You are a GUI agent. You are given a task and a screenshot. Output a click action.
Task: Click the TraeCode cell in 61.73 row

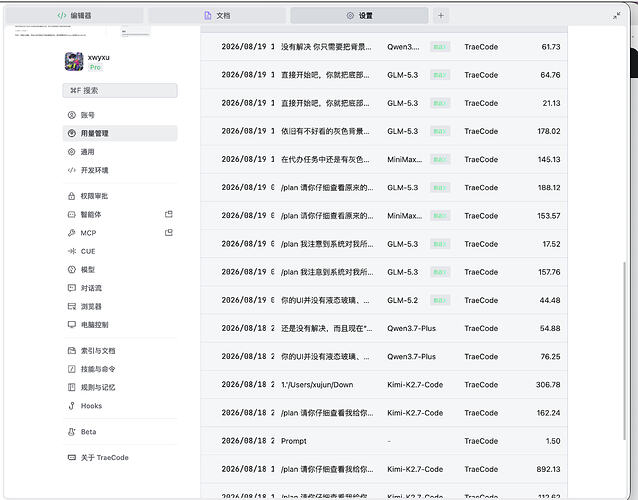click(481, 47)
